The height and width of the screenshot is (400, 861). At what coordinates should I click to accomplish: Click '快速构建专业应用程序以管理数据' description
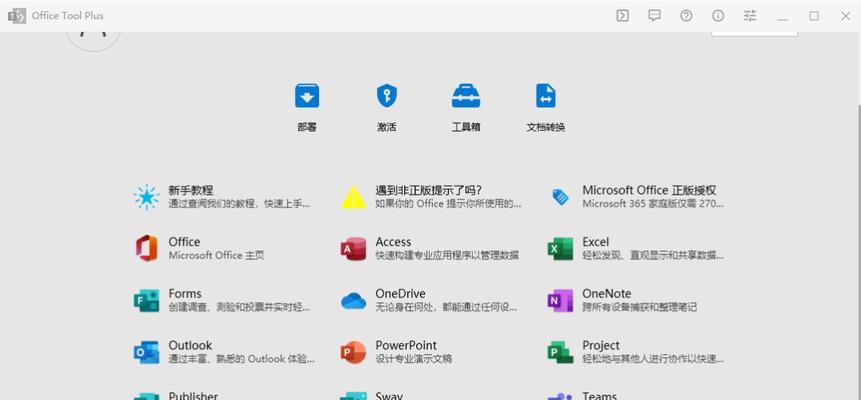click(x=447, y=255)
